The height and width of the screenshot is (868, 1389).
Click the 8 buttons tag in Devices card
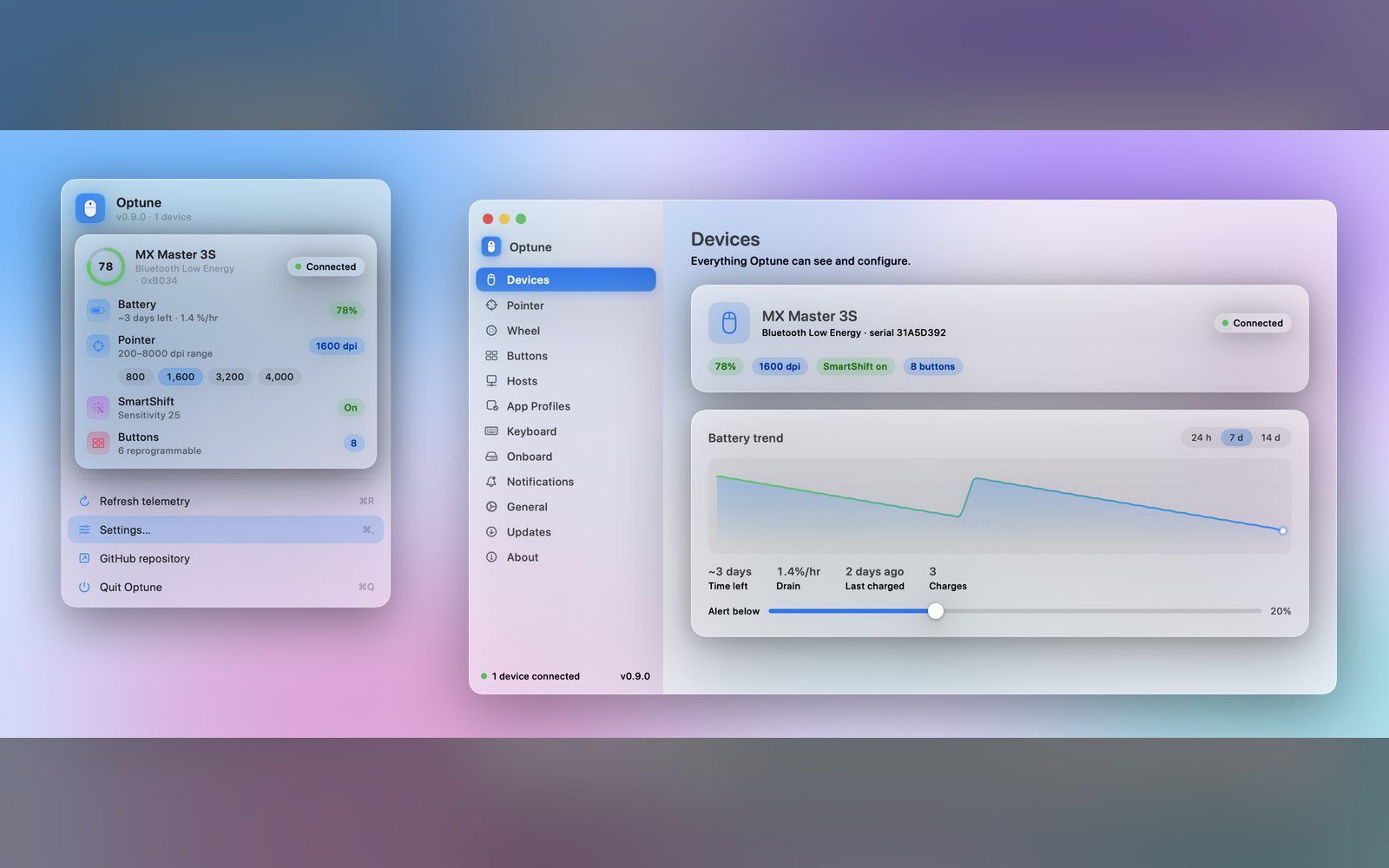[932, 366]
